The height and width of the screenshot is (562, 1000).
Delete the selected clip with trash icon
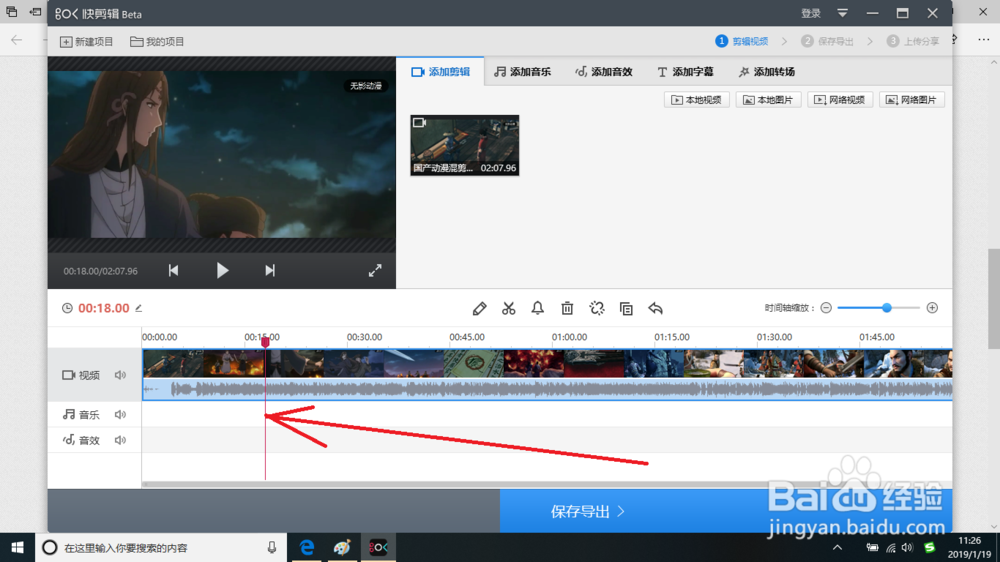[567, 309]
